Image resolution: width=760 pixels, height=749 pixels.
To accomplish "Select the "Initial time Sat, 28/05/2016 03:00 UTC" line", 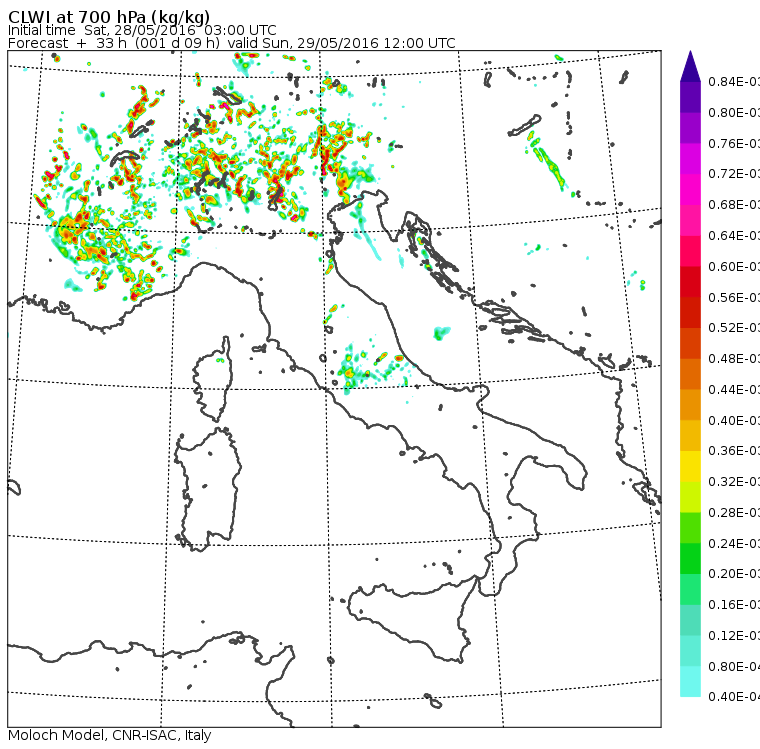I will [x=142, y=30].
